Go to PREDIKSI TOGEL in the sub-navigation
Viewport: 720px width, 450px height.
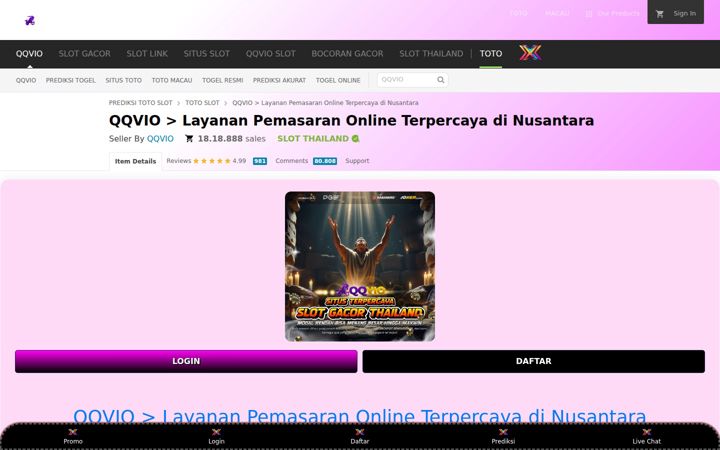click(71, 80)
